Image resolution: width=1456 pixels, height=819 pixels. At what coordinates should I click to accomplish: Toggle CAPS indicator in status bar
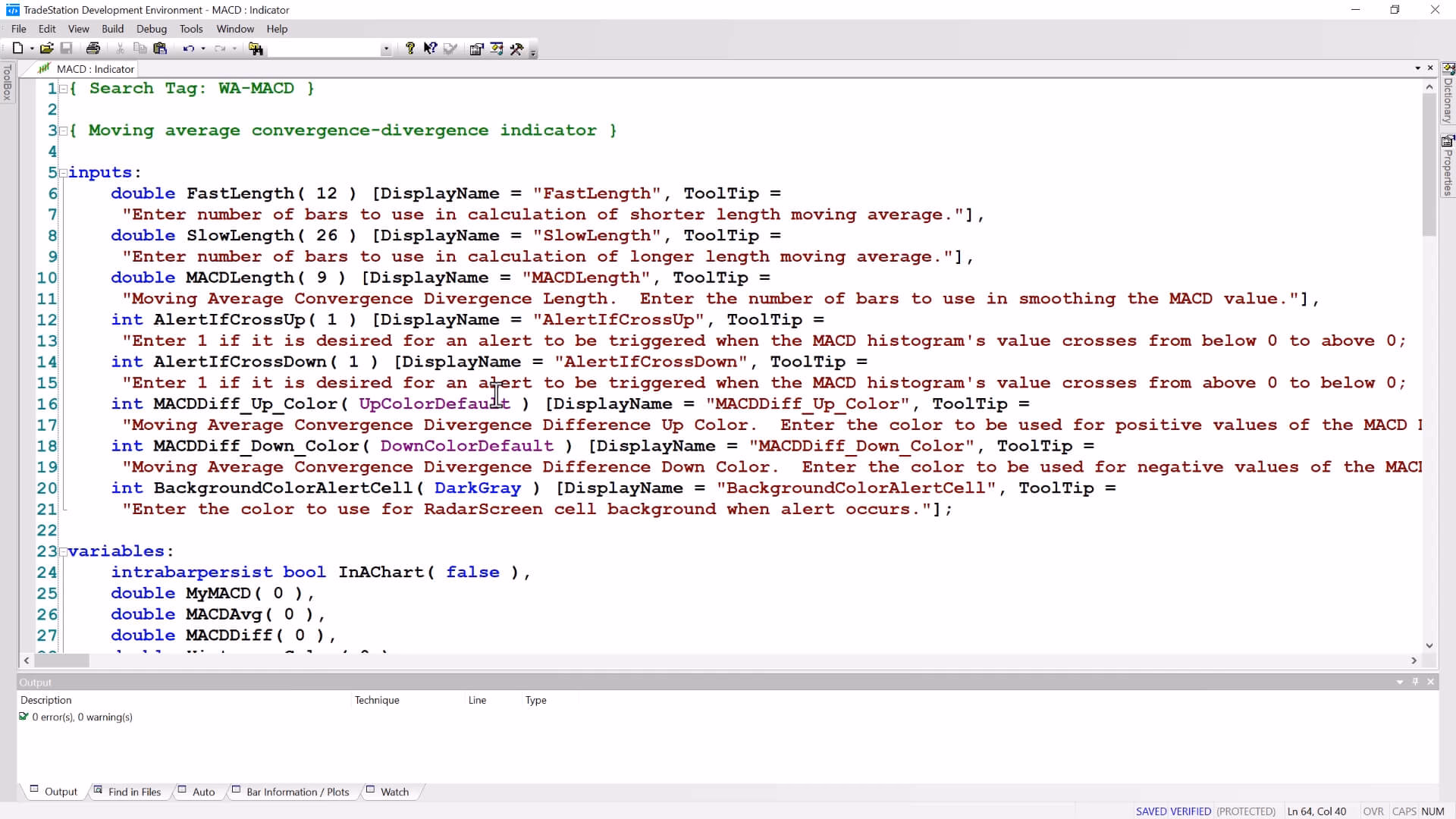1404,811
